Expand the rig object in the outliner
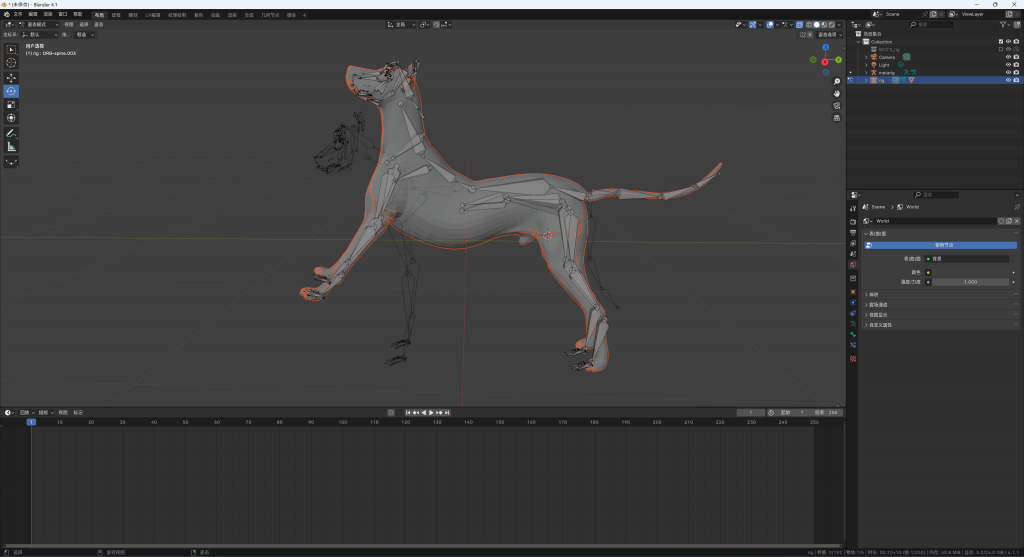 click(866, 81)
